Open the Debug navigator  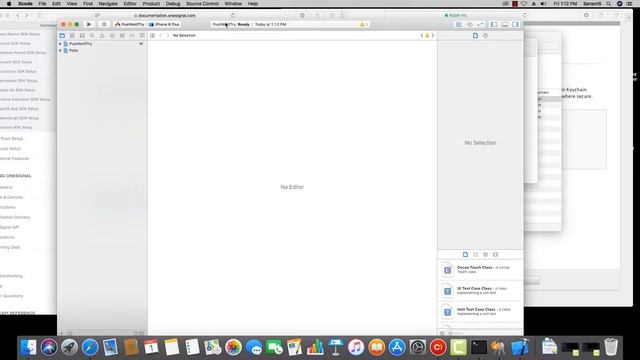[x=122, y=36]
